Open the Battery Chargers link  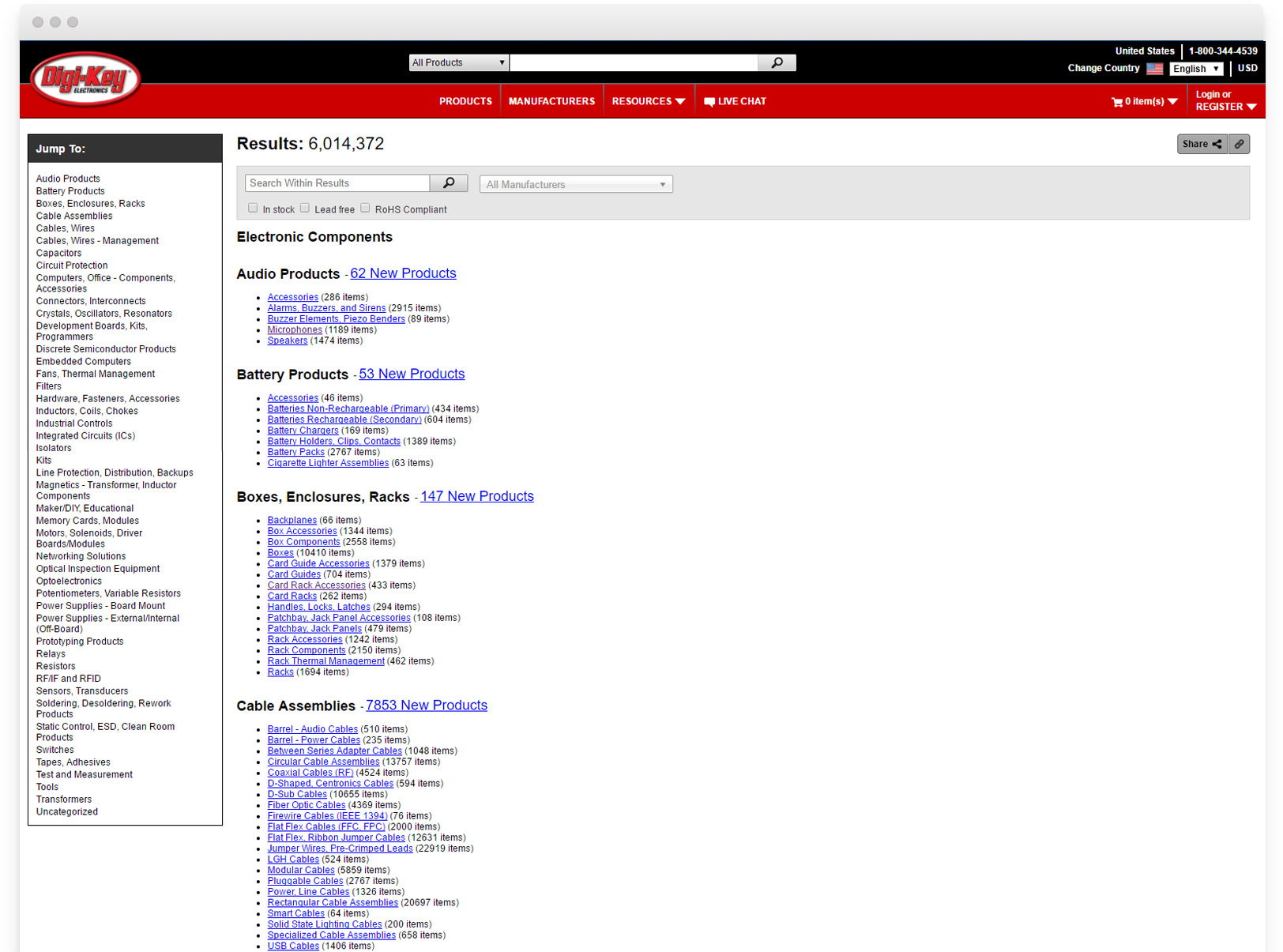click(303, 431)
